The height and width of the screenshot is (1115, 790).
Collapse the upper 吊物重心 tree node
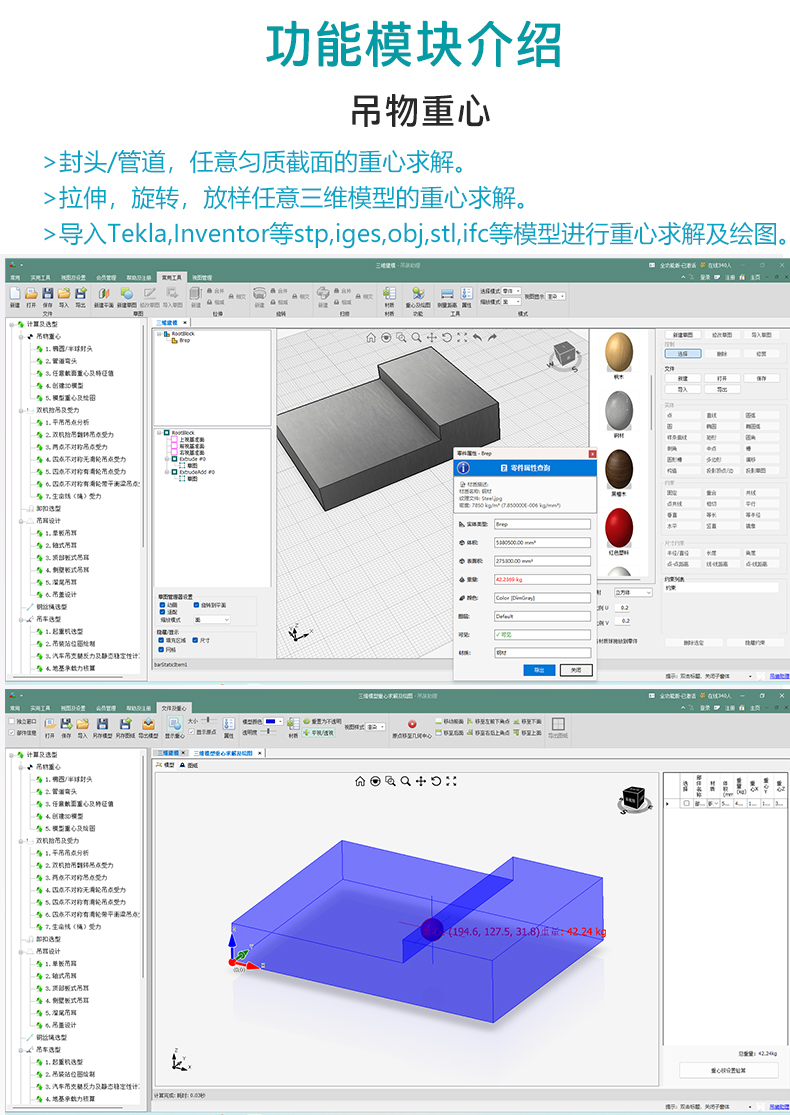(x=21, y=336)
